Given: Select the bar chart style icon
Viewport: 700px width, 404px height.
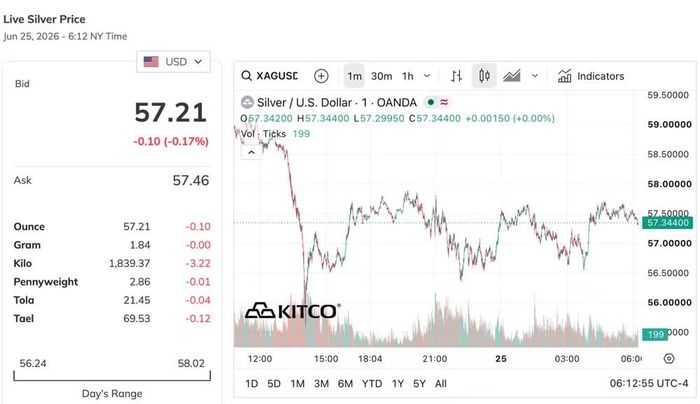Looking at the screenshot, I should click(456, 76).
